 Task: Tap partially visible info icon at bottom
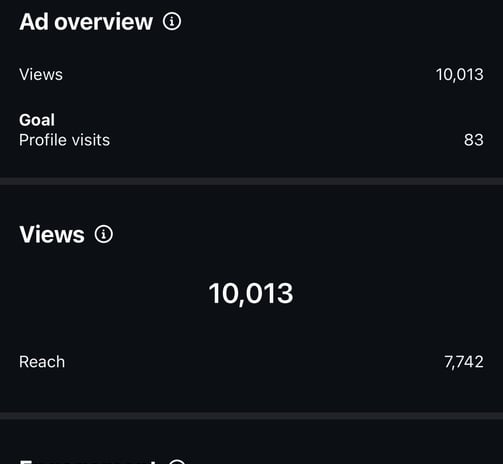[177, 462]
